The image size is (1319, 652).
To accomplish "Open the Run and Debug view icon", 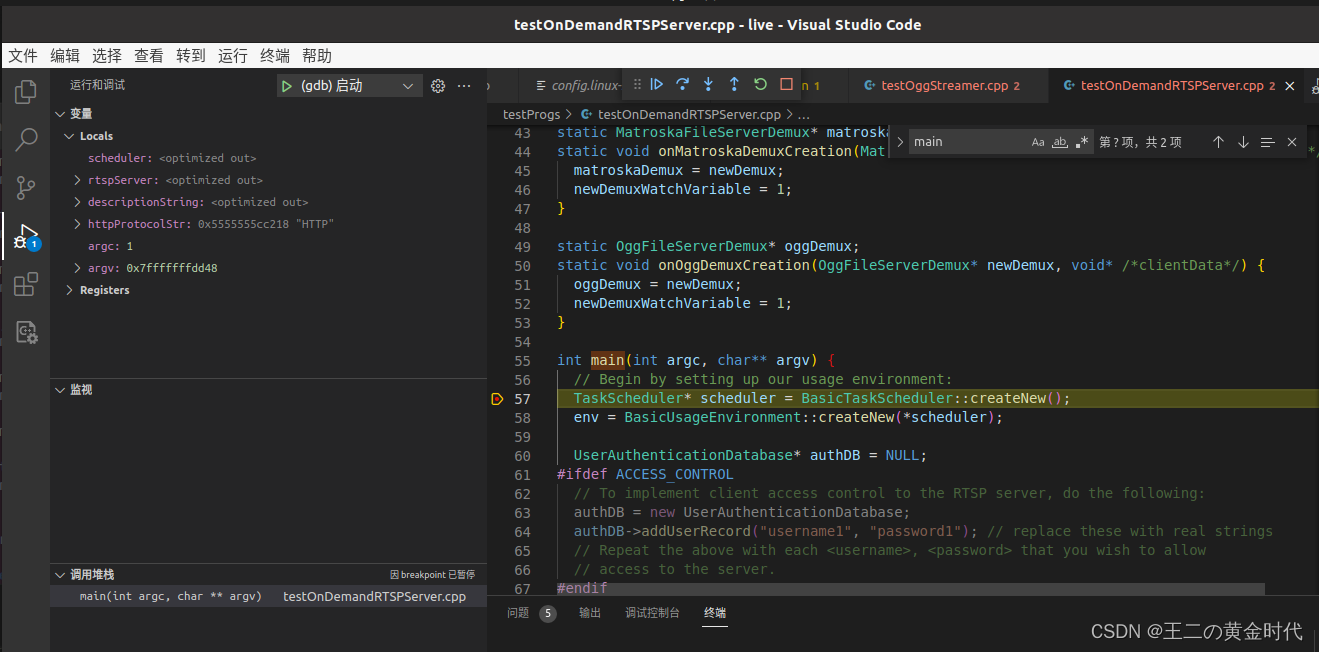I will [26, 236].
